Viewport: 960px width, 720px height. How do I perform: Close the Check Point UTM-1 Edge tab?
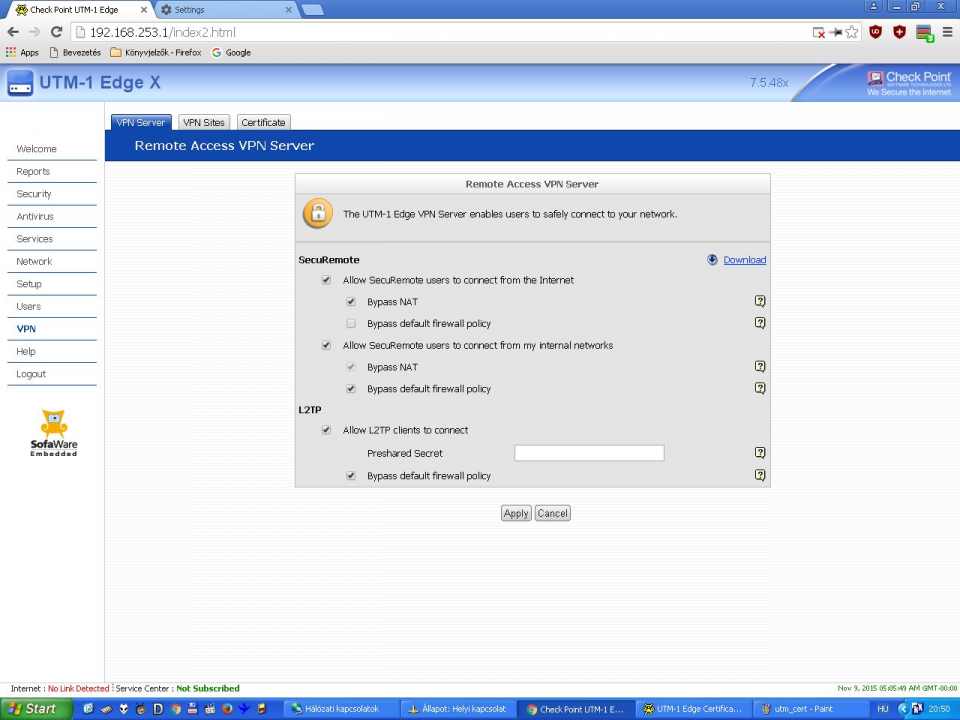144,10
